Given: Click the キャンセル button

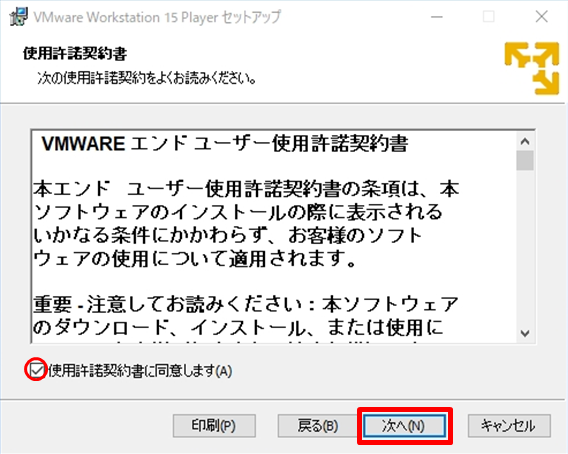Looking at the screenshot, I should click(x=509, y=426).
